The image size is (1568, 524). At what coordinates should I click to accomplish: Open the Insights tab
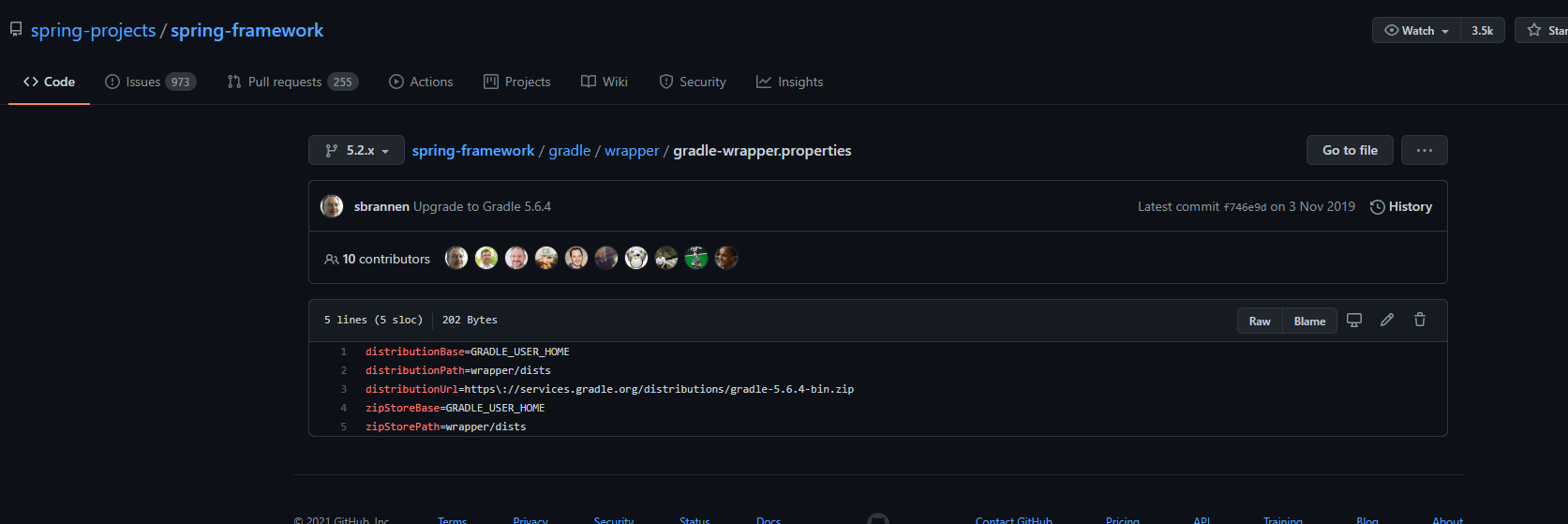[789, 82]
